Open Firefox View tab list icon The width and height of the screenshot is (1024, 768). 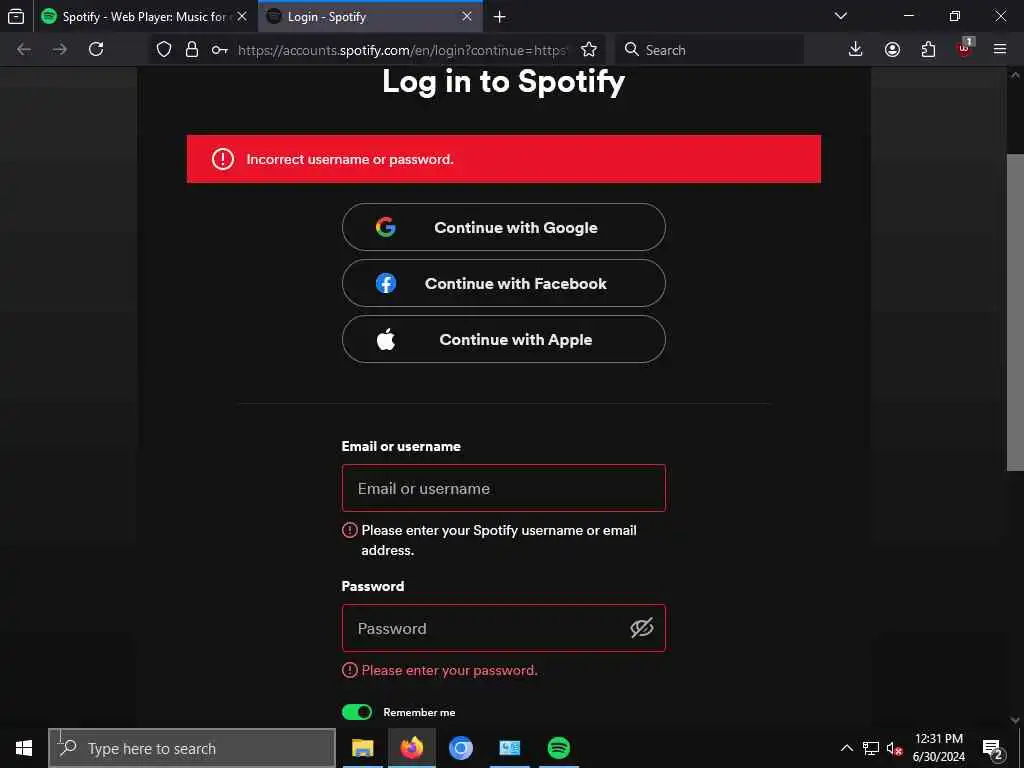tap(16, 16)
